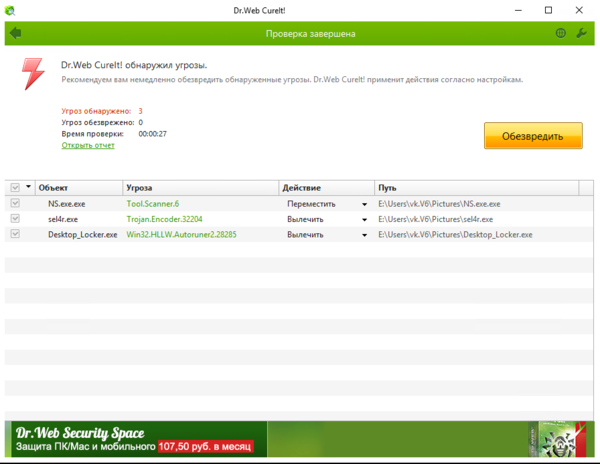Click the red lightning threat icon
Viewport: 600px width, 464px height.
point(33,74)
